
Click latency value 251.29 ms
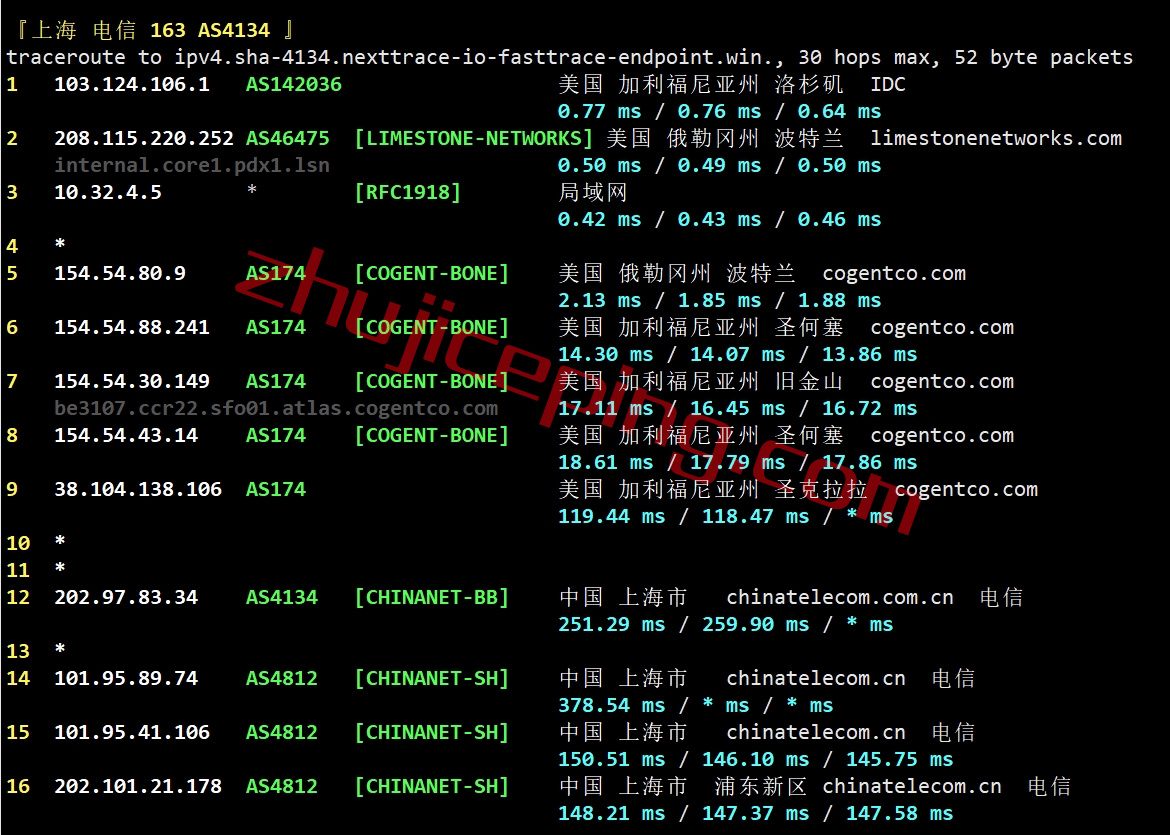(611, 624)
